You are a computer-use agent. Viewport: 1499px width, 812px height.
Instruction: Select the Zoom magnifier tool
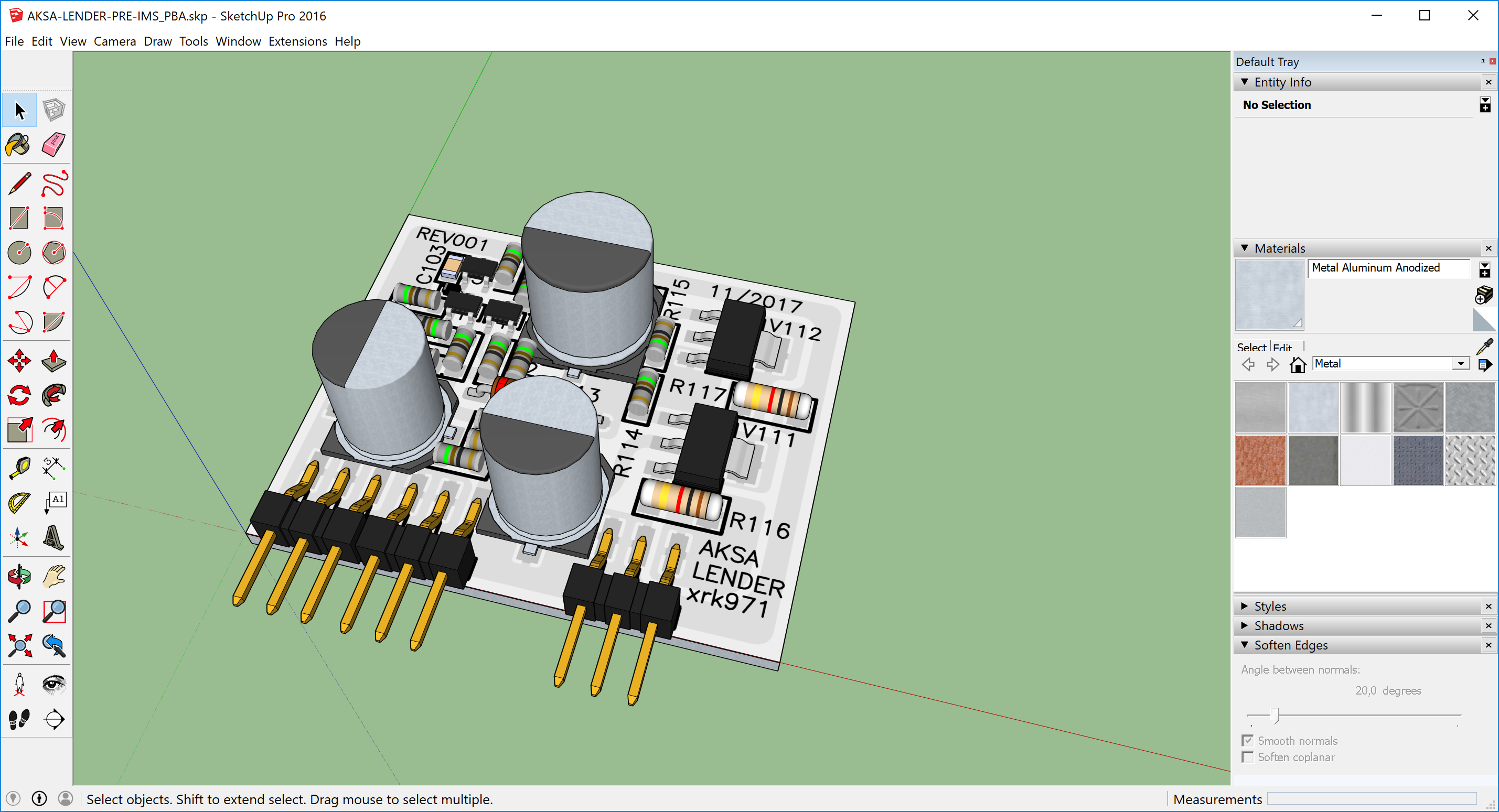click(19, 611)
